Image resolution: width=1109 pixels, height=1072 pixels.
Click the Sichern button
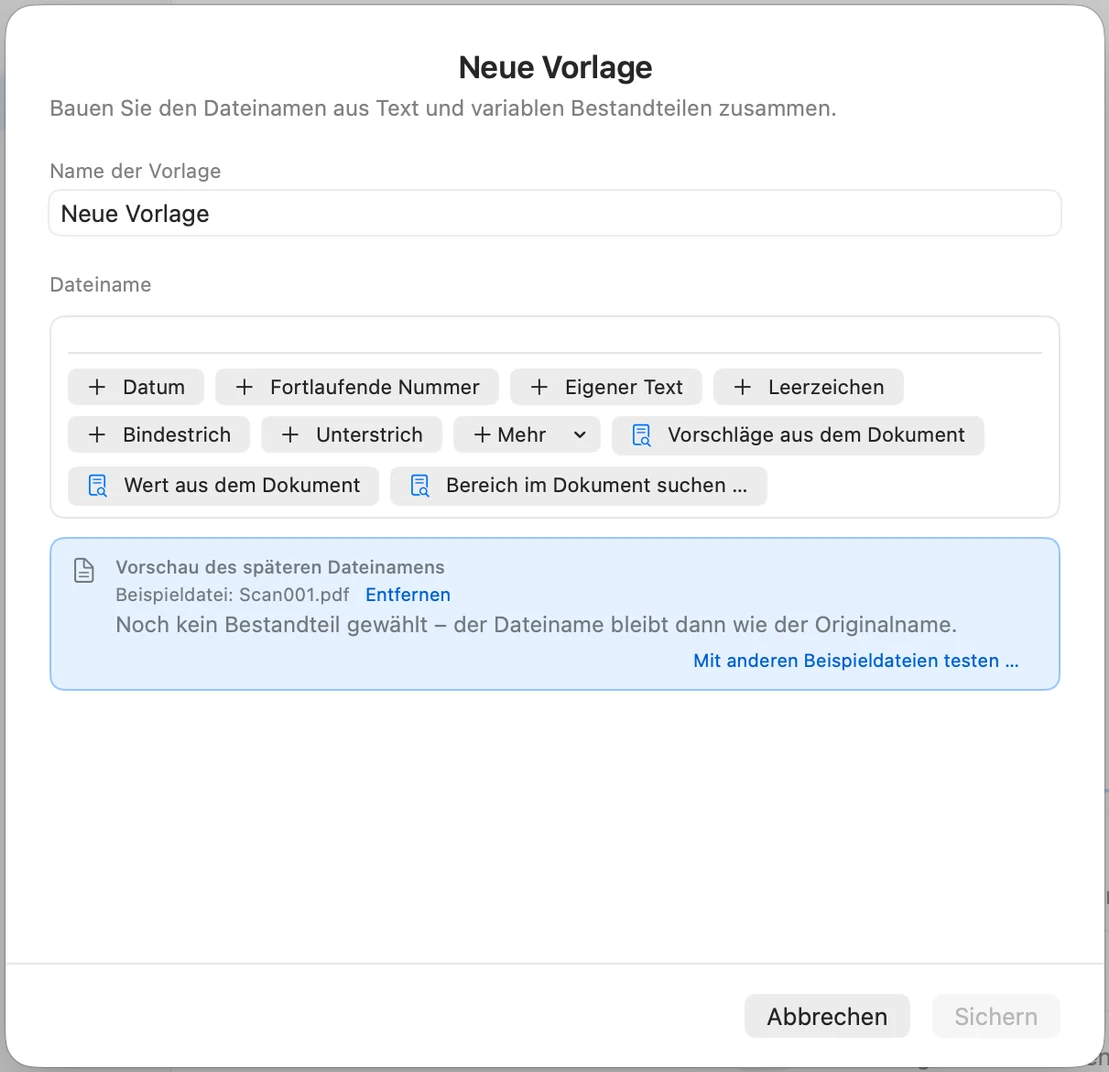(996, 1016)
